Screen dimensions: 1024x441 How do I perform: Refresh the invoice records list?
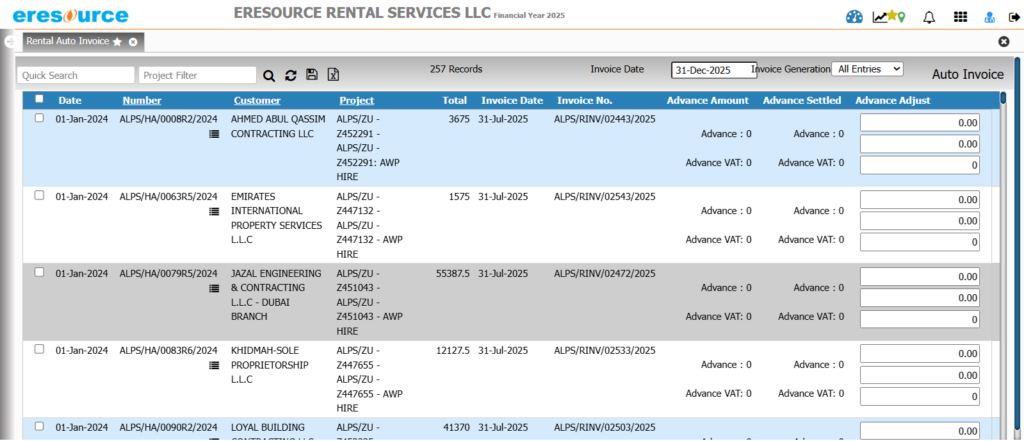[x=290, y=75]
